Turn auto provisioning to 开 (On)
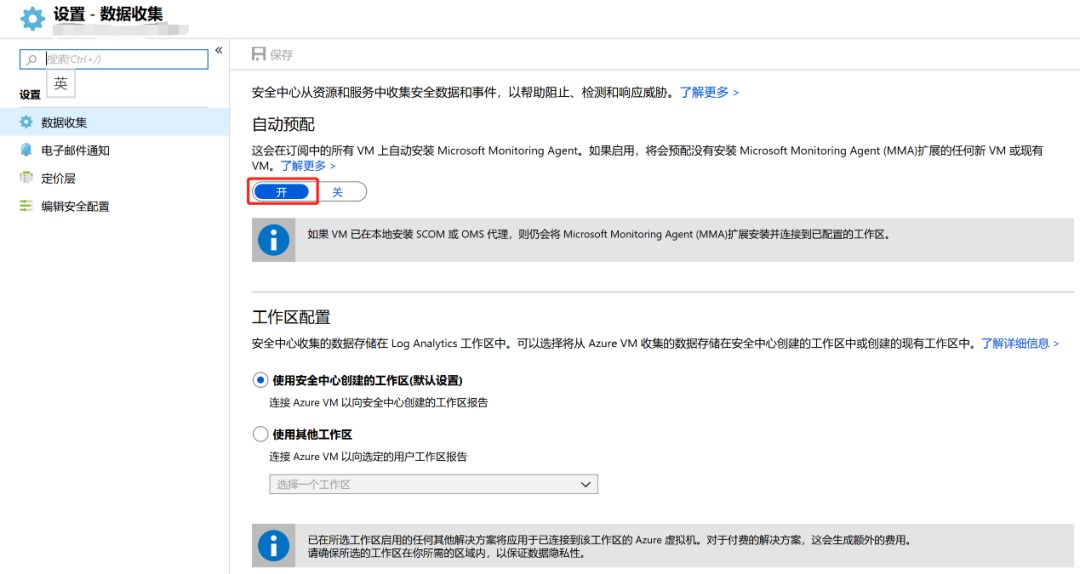Screen dimensions: 1080x574 click(282, 192)
